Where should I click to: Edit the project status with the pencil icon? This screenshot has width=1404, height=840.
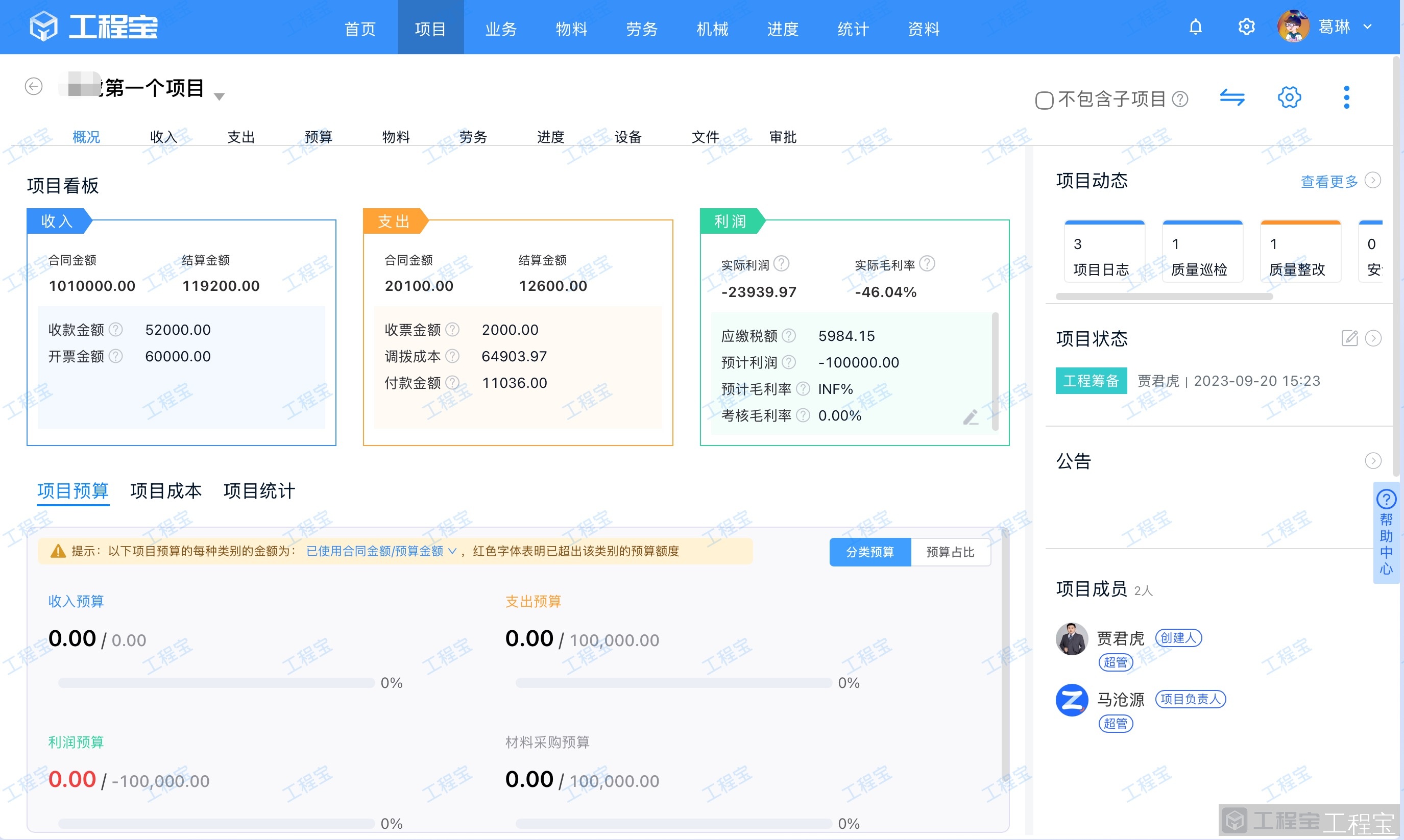click(1350, 338)
